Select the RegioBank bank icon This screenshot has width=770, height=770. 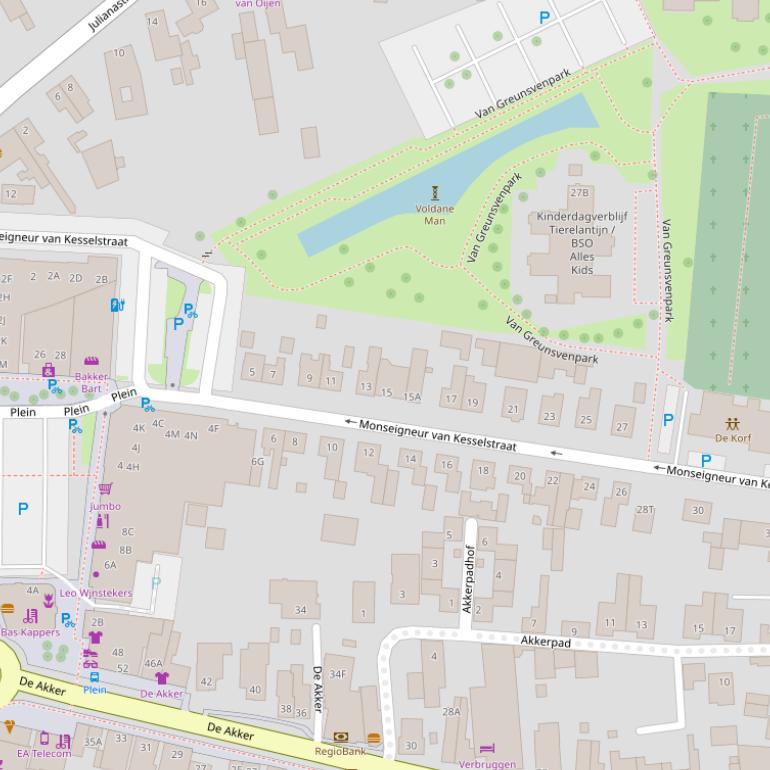(341, 737)
